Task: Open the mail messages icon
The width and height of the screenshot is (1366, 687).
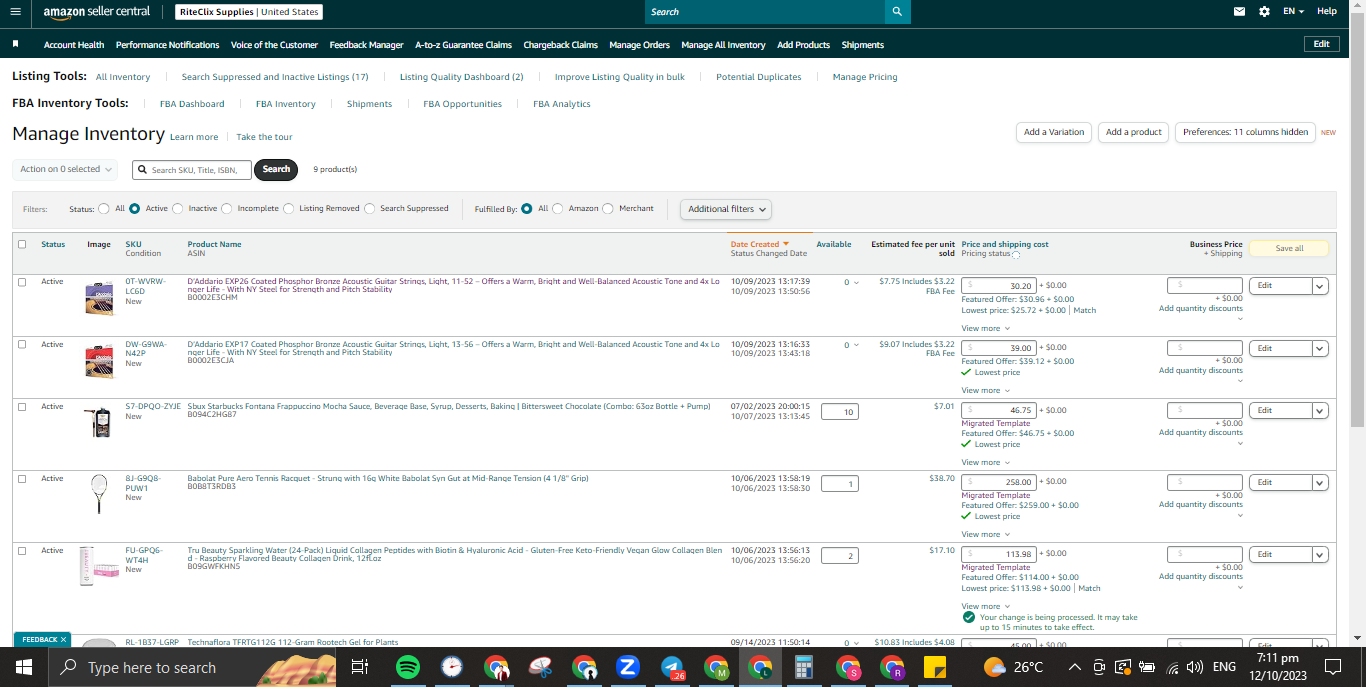Action: [x=1240, y=11]
